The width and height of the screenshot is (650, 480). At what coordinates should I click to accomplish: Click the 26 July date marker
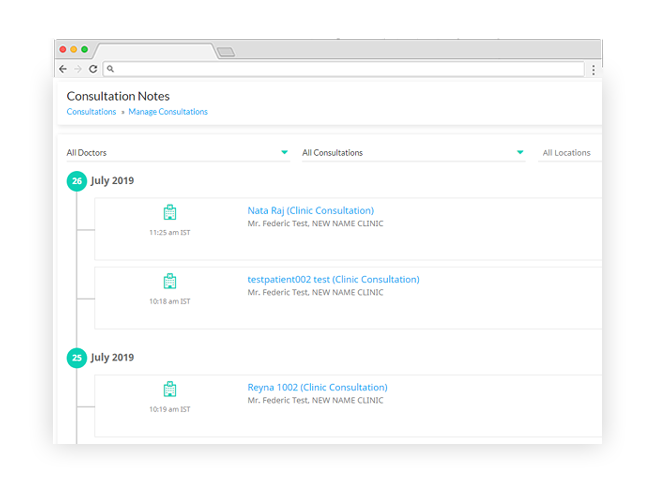coord(76,181)
